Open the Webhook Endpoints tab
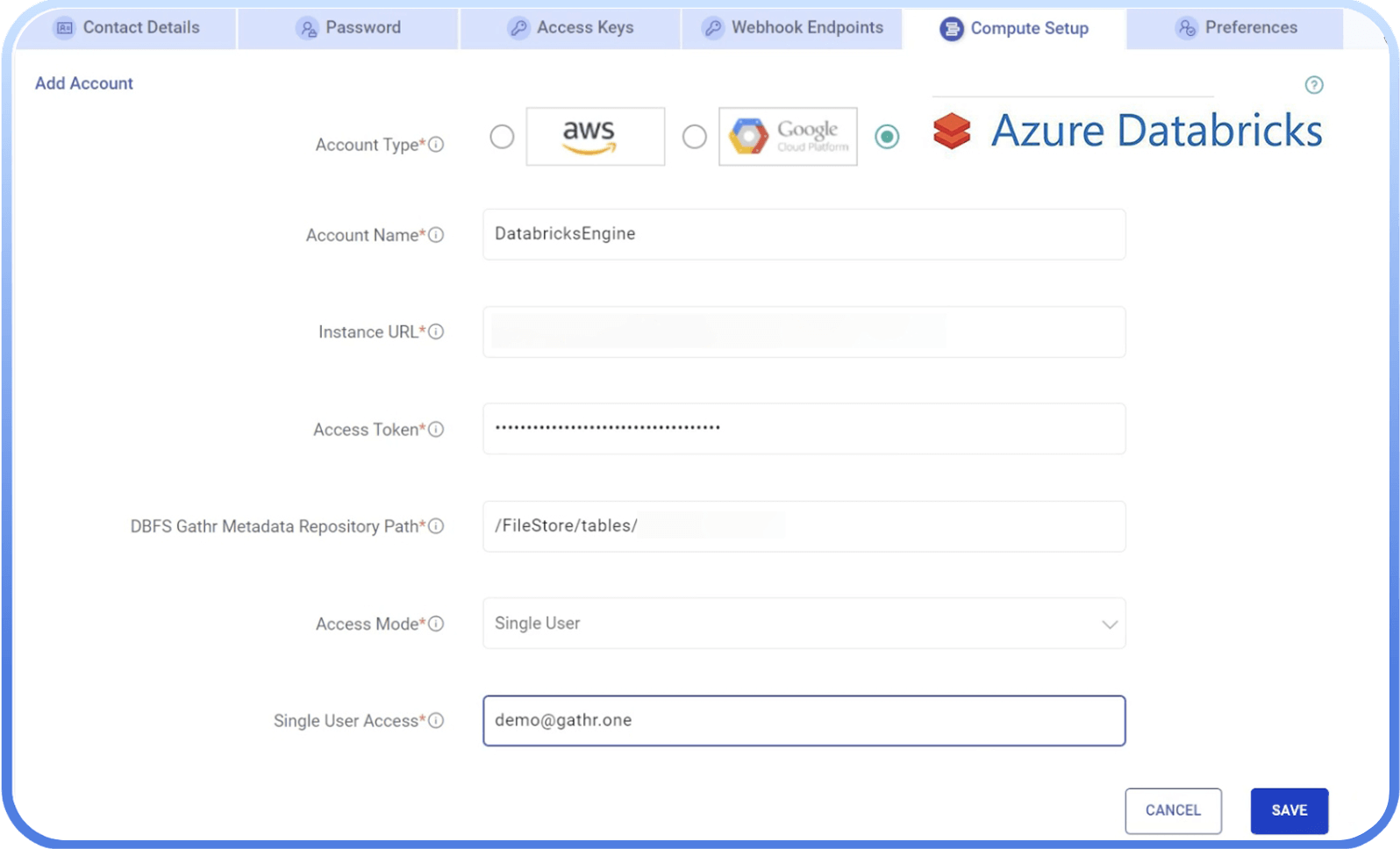 [x=792, y=28]
